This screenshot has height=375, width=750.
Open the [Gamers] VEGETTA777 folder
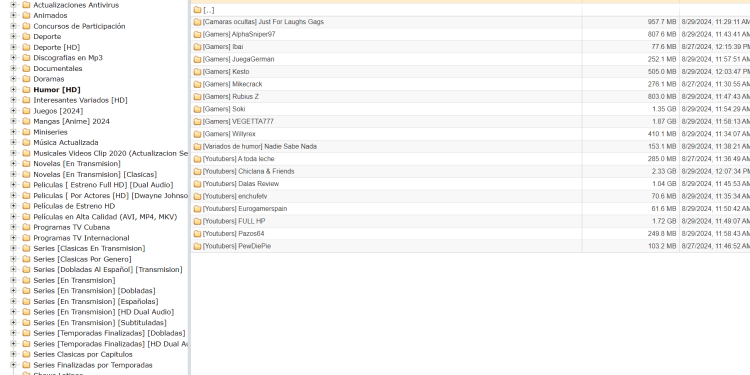(238, 121)
